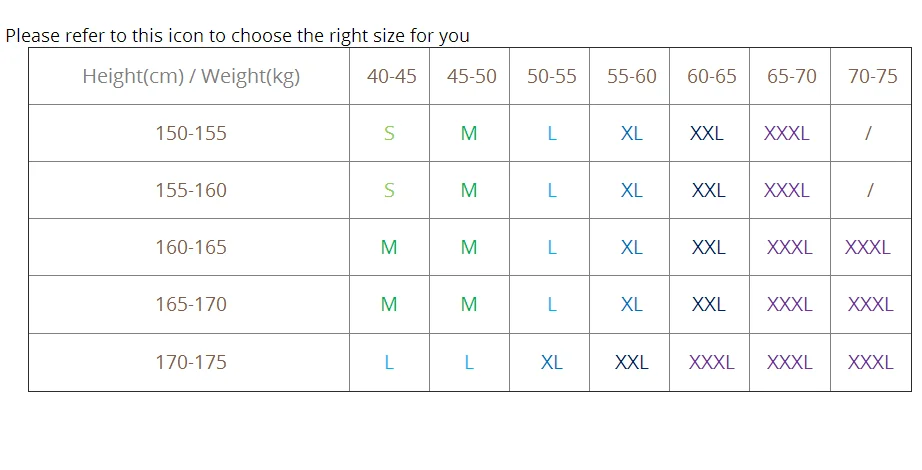Click the "Height(cm) / Weight(kg)" header cell
Viewport: 922px width, 470px height.
tap(191, 76)
